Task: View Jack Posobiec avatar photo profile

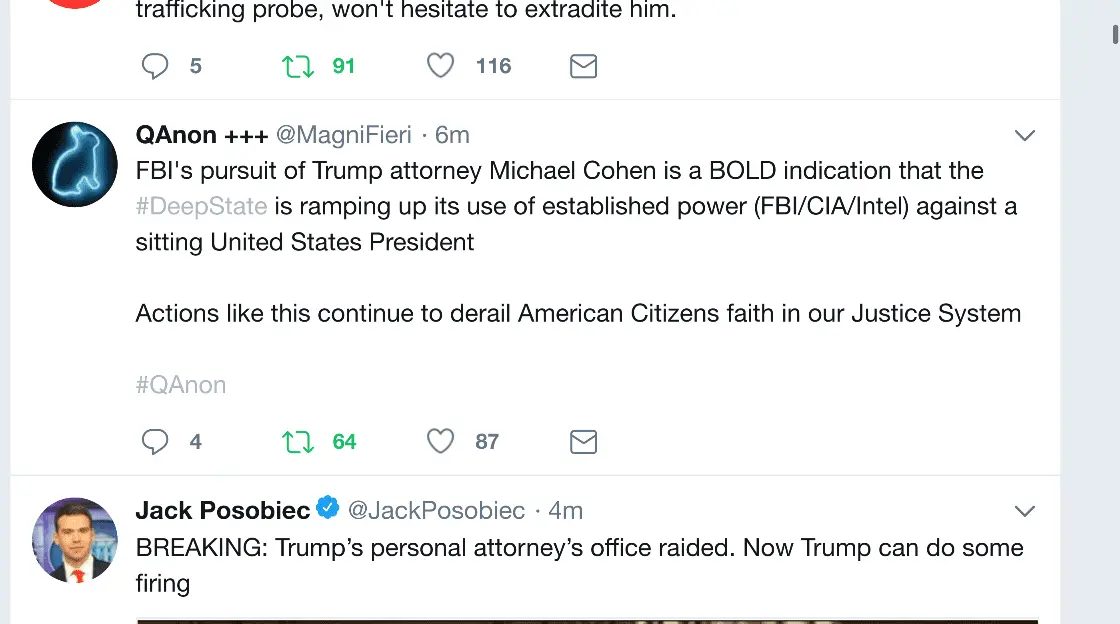Action: 75,540
